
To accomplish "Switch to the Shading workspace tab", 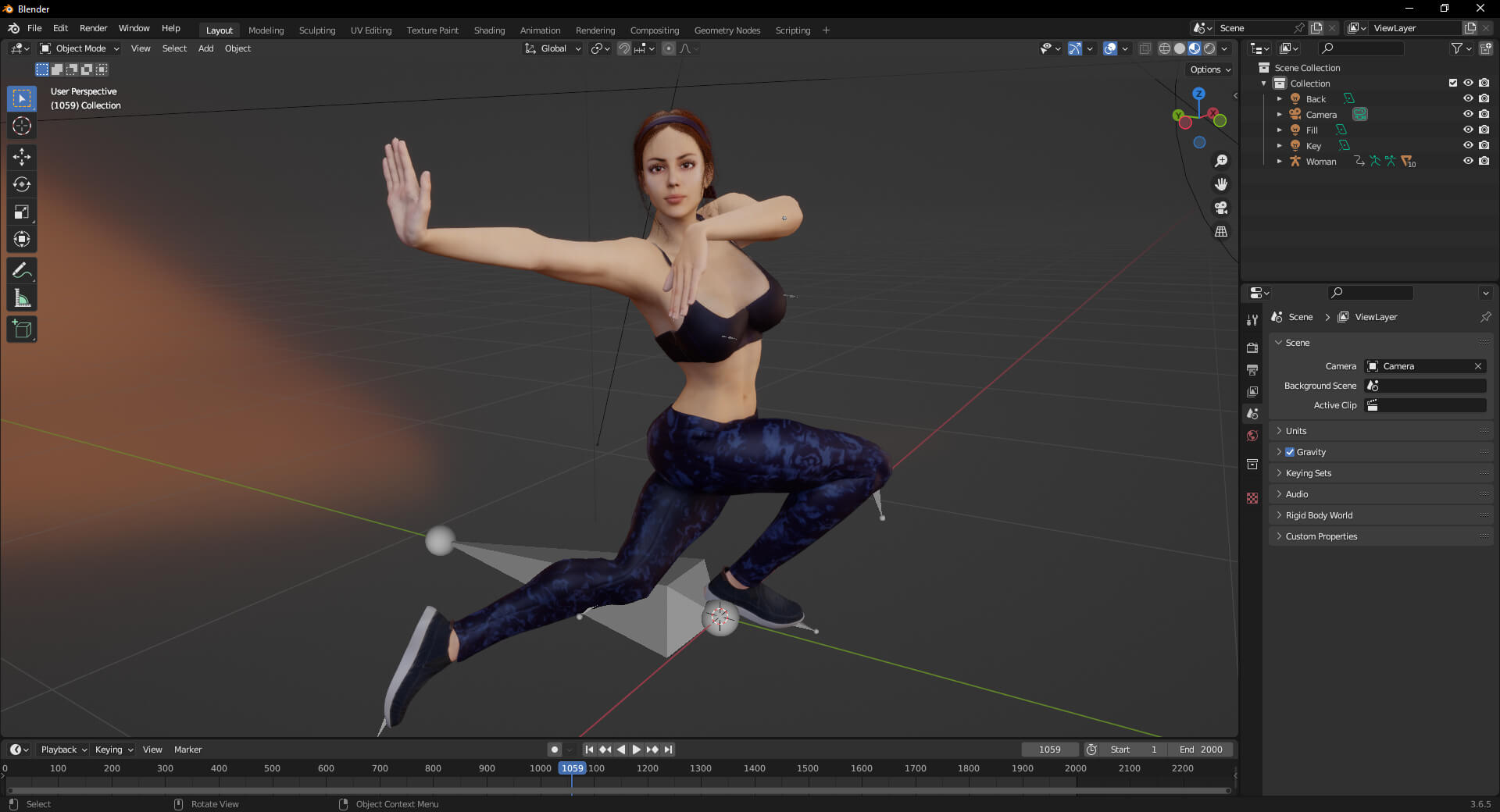I will (489, 30).
